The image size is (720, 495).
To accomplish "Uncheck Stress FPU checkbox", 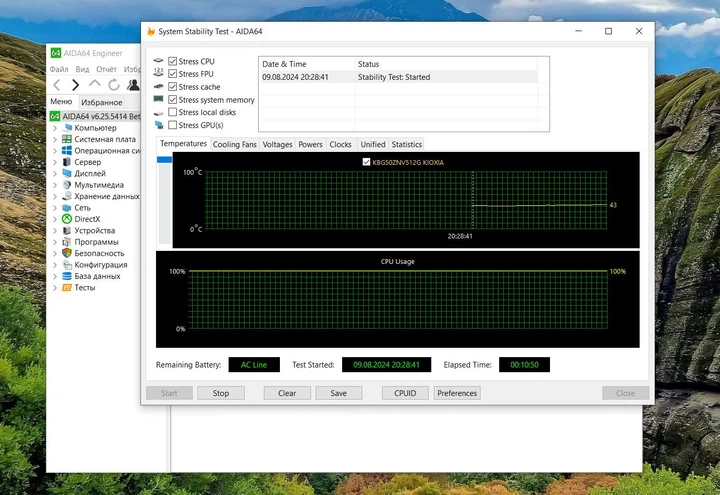I will [x=173, y=73].
